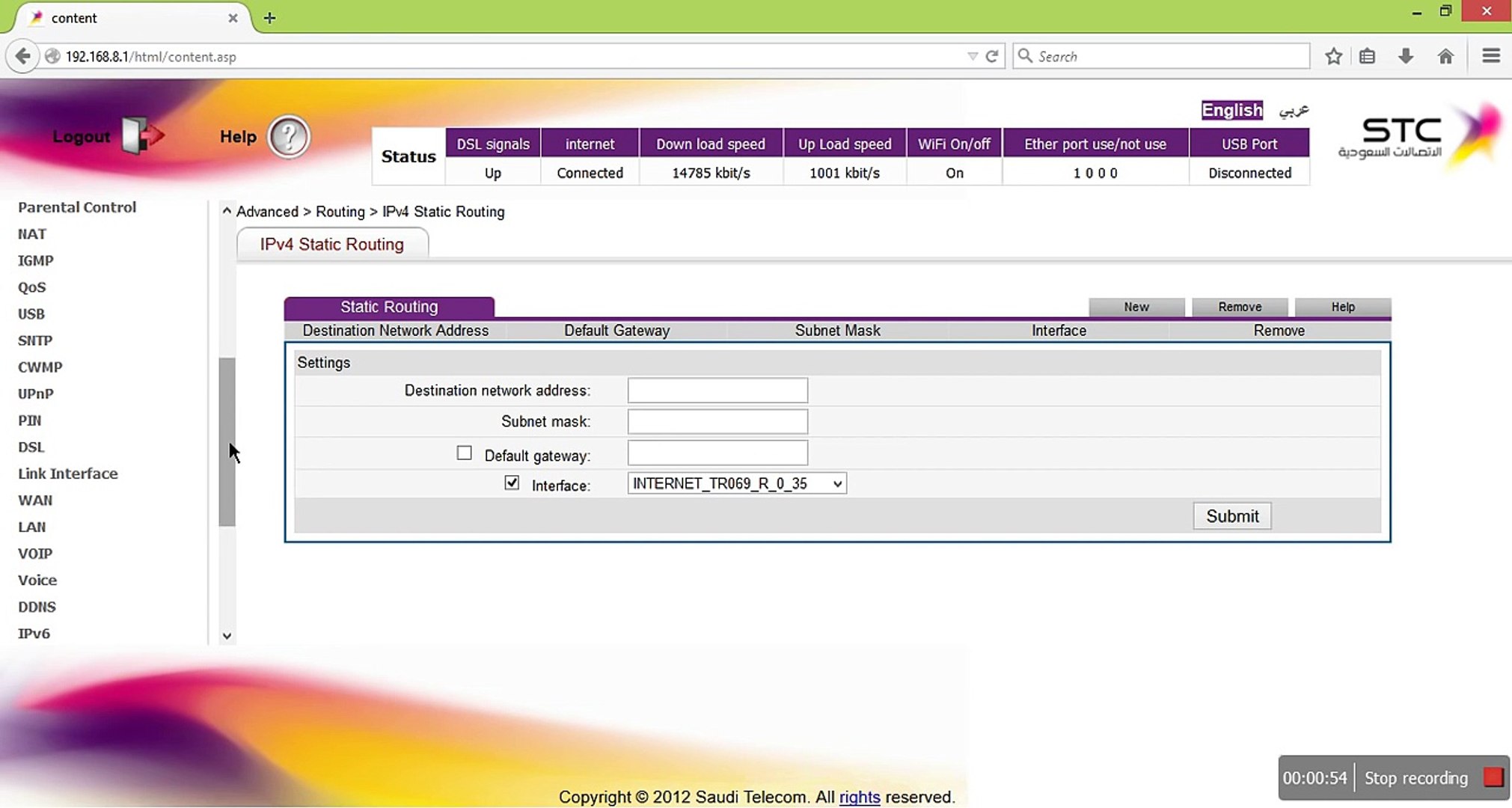Viewport: 1512px width, 808px height.
Task: Collapse sidebar using the up arrow
Action: point(227,212)
